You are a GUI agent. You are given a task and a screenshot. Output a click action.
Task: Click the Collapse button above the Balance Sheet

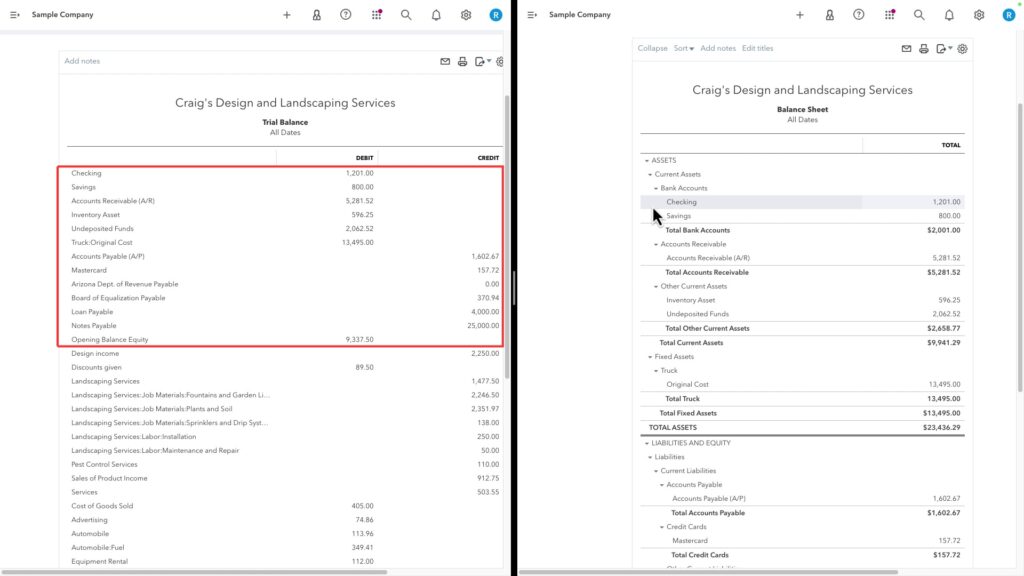click(x=652, y=48)
